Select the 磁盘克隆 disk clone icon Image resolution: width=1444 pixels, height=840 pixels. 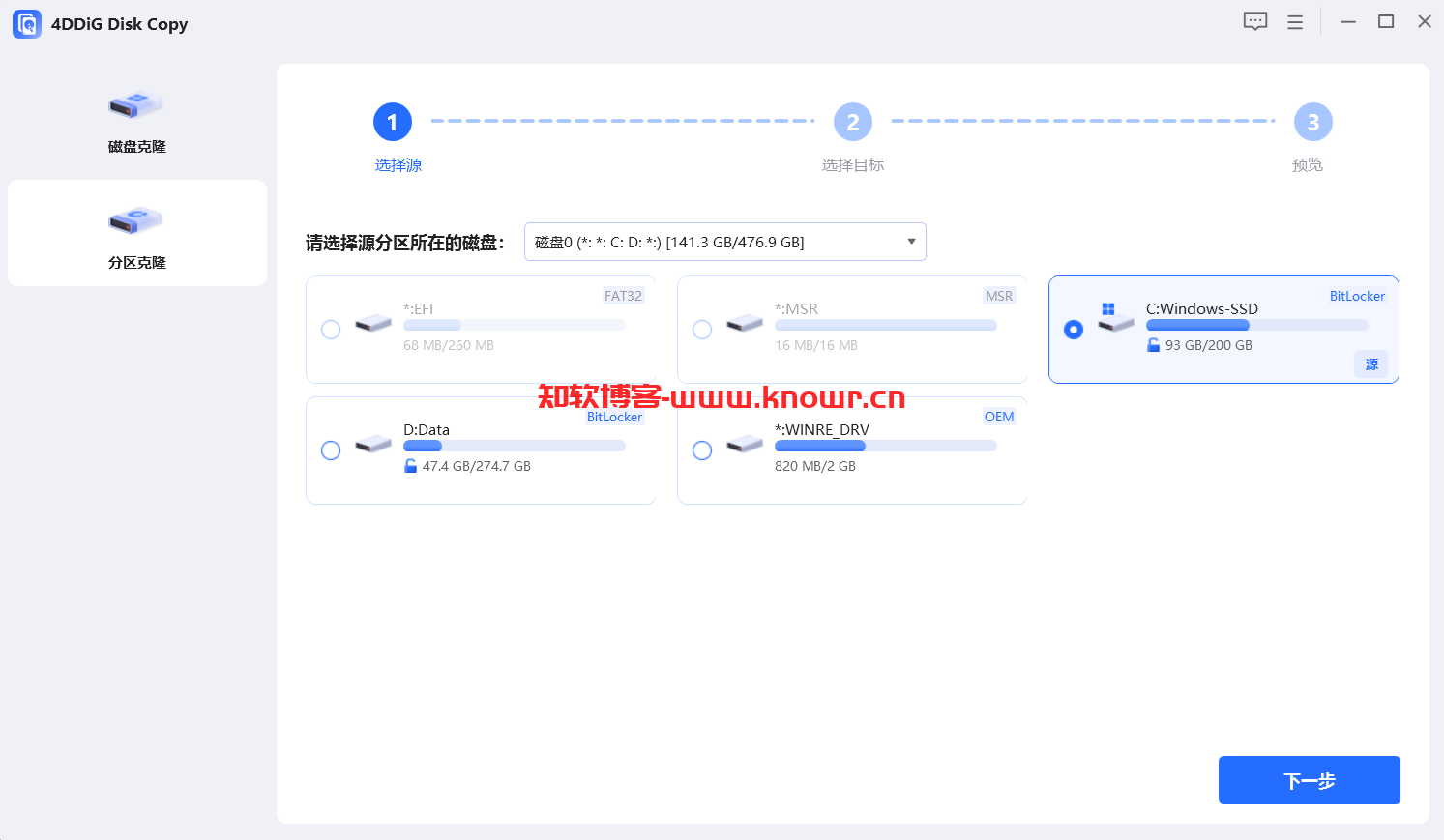coord(136,103)
